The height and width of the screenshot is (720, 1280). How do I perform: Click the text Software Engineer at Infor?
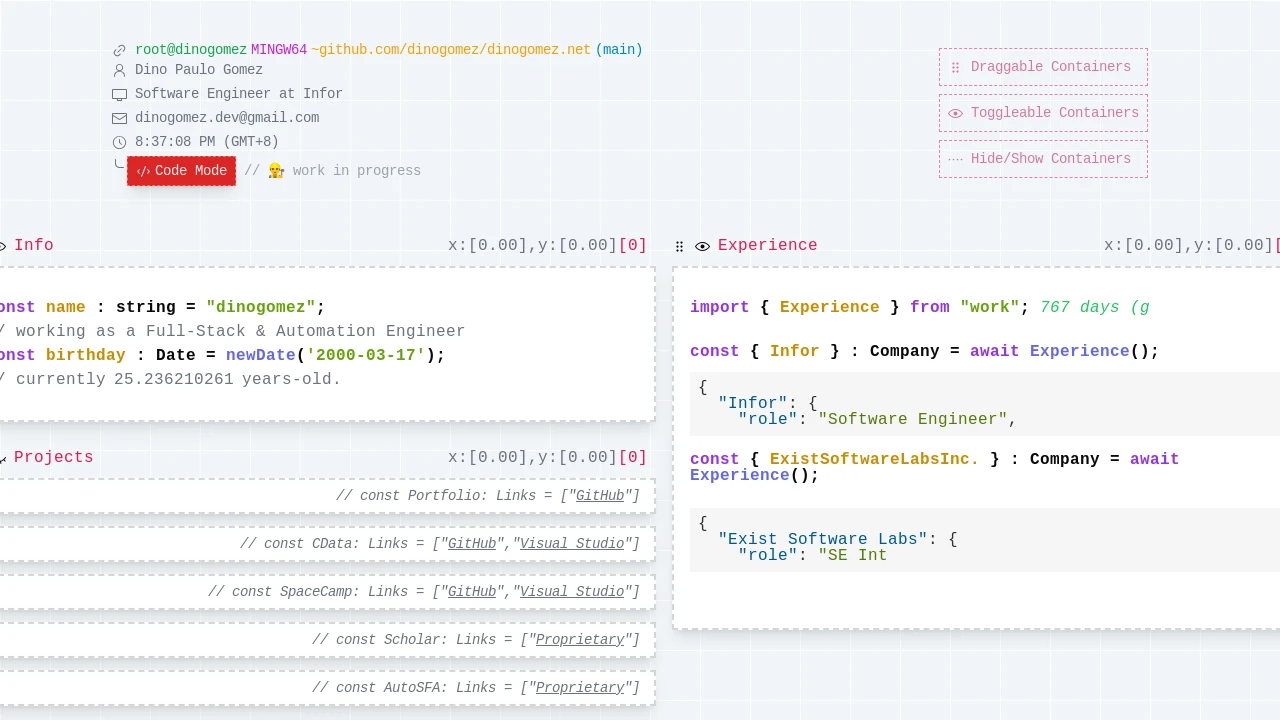click(x=239, y=94)
